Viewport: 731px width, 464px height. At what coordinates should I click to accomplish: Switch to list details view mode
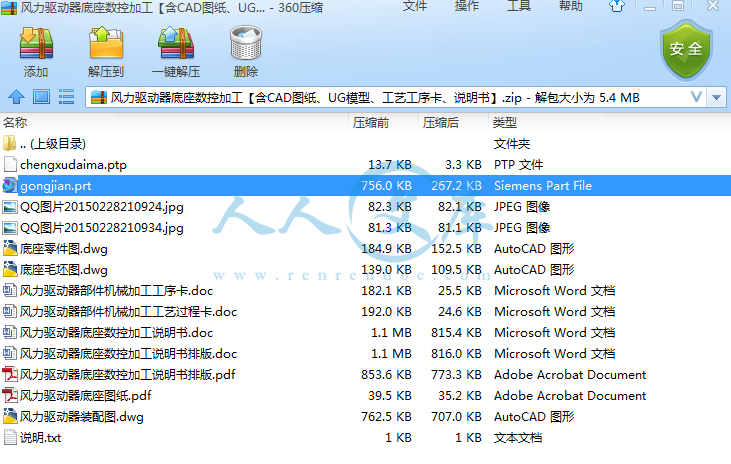66,97
